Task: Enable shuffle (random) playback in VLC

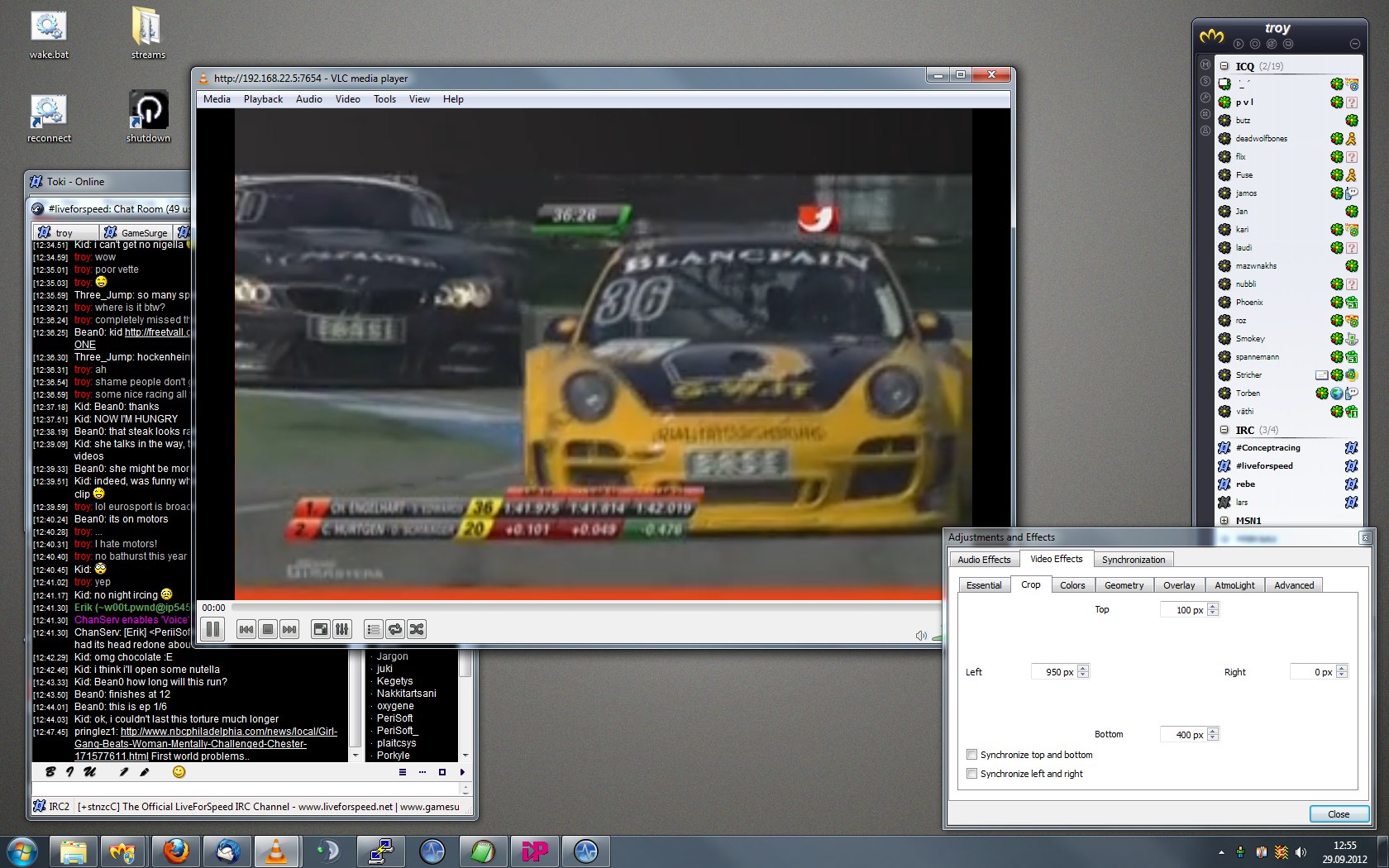Action: pyautogui.click(x=417, y=629)
